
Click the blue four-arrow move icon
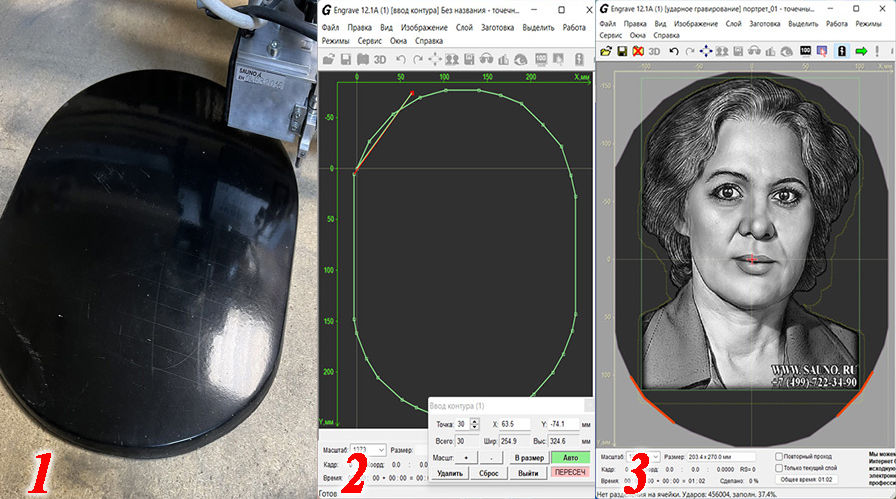pos(706,50)
